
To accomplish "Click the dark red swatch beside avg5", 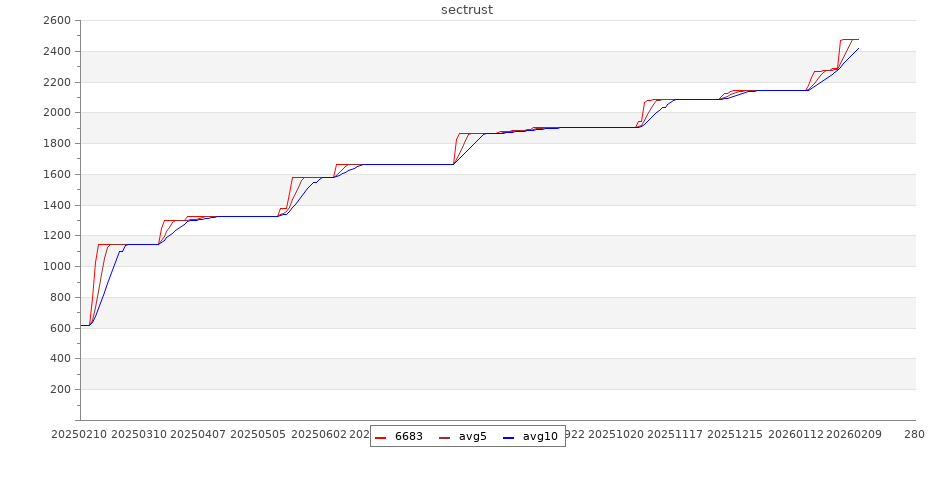I will pyautogui.click(x=445, y=437).
